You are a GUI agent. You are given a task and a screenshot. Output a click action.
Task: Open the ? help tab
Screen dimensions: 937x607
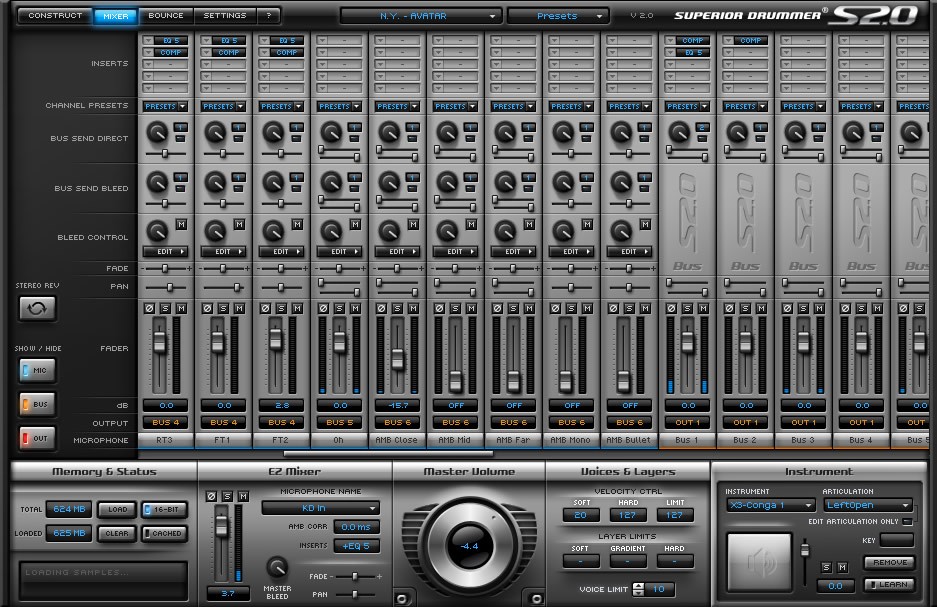tap(269, 16)
